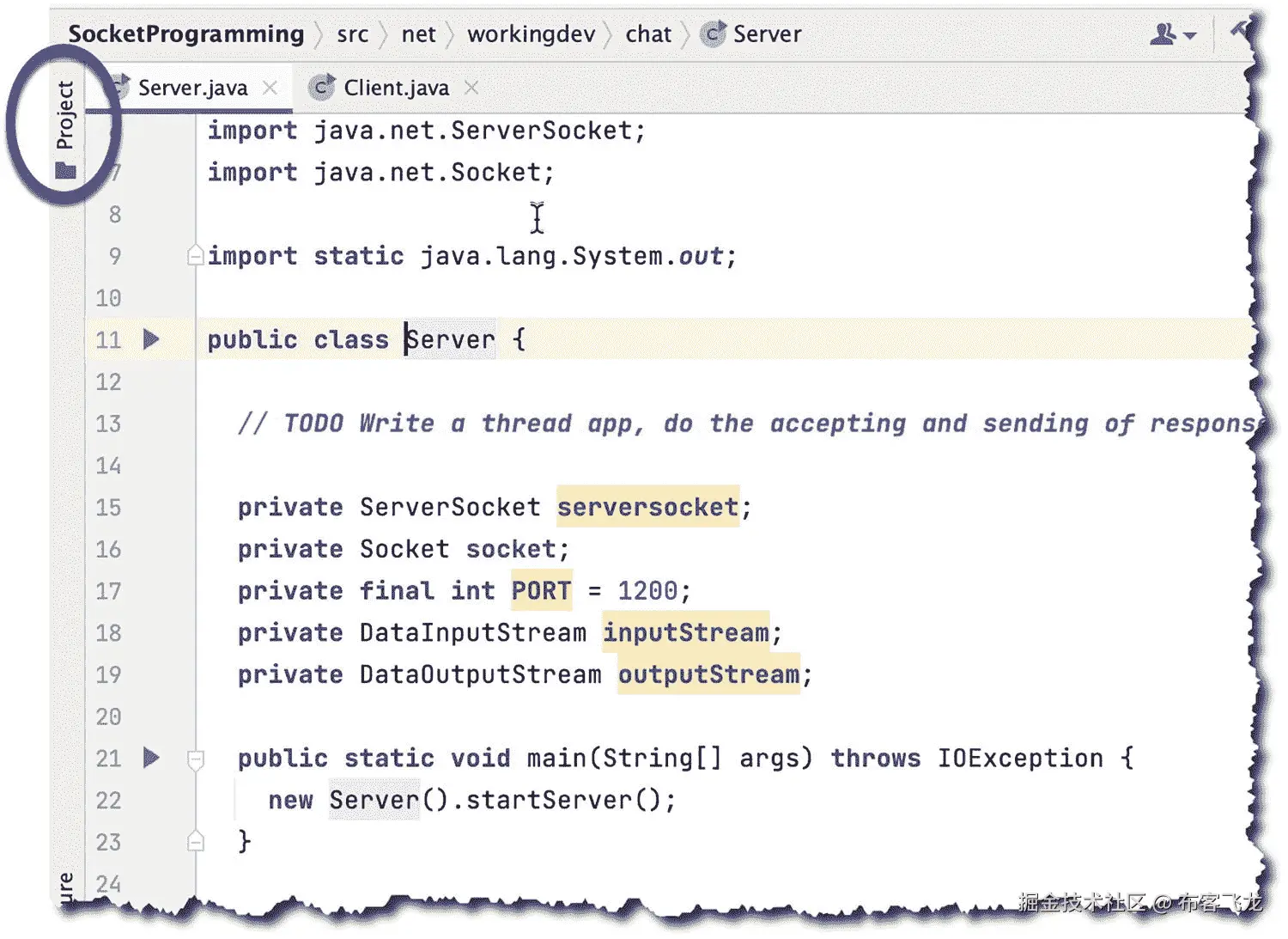
Task: Close the Client.java tab
Action: [471, 88]
